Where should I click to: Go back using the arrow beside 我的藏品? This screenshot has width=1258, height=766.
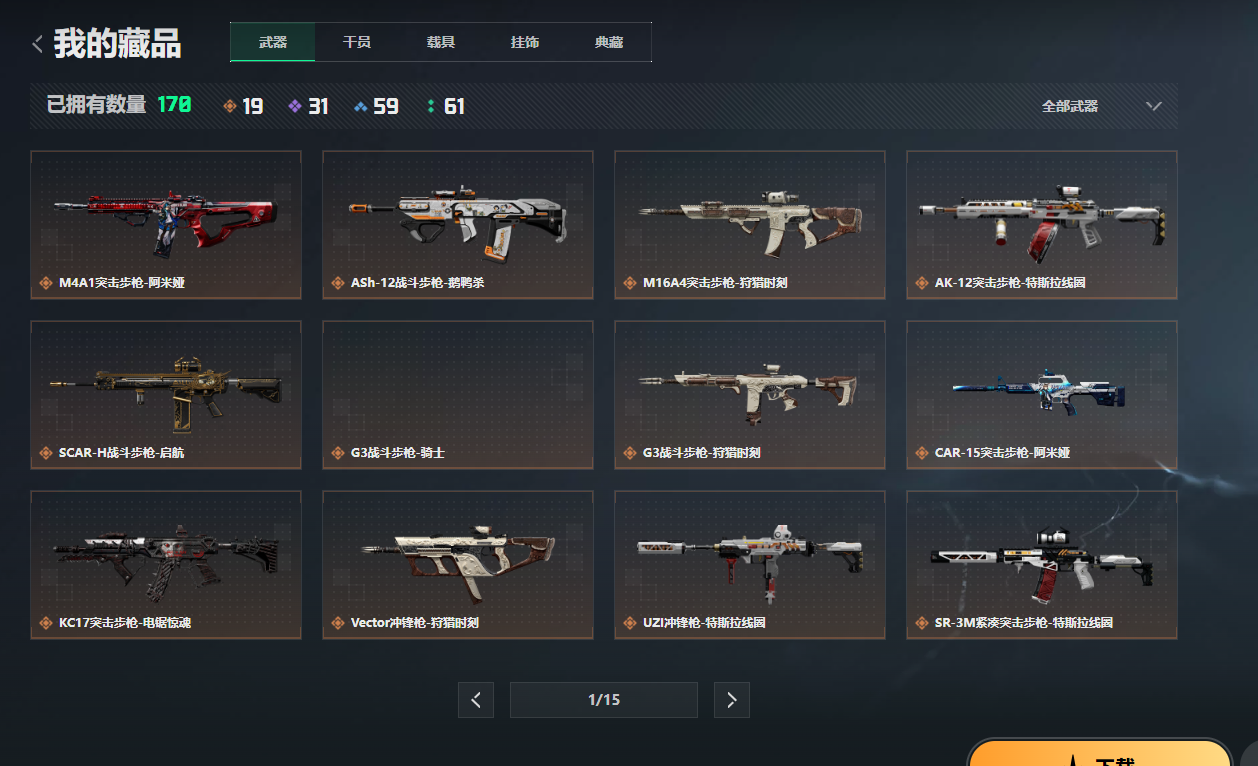pos(37,44)
